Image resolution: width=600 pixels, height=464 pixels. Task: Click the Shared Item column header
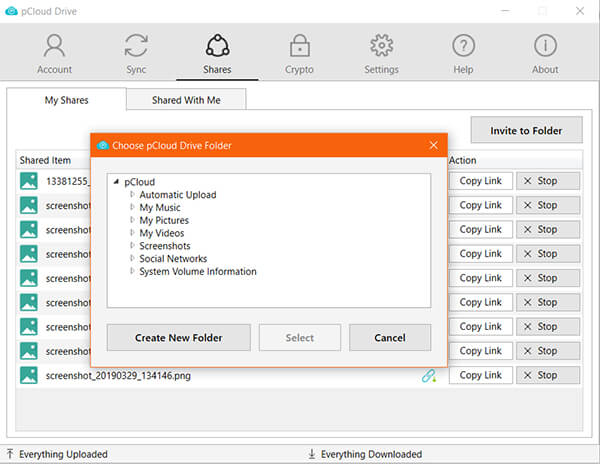[45, 160]
